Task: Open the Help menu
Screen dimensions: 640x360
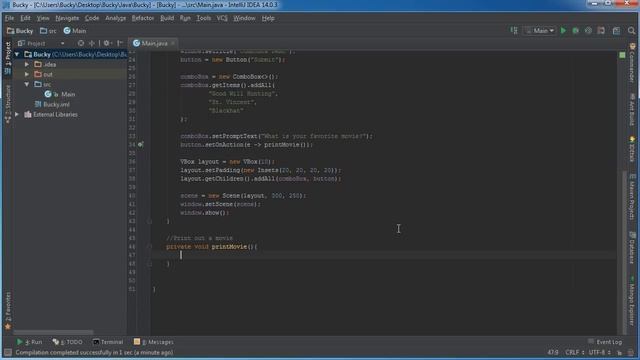Action: 268,18
